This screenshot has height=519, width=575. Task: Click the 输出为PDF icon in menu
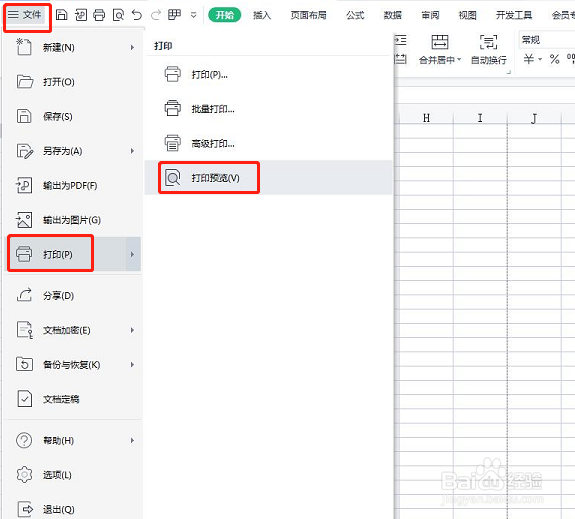(24, 186)
